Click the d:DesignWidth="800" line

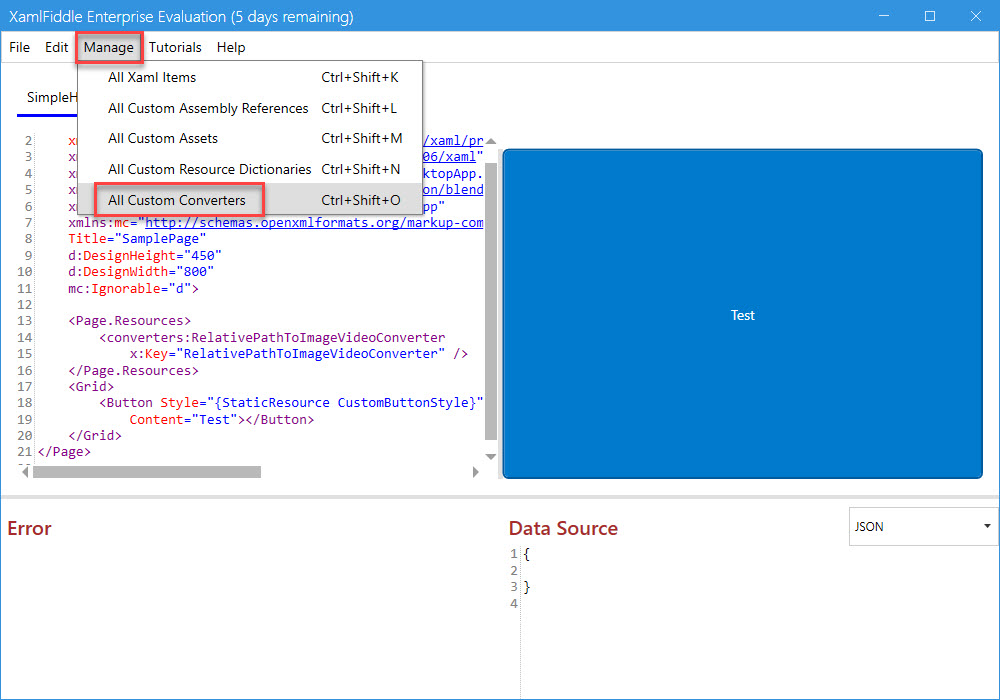(x=141, y=272)
